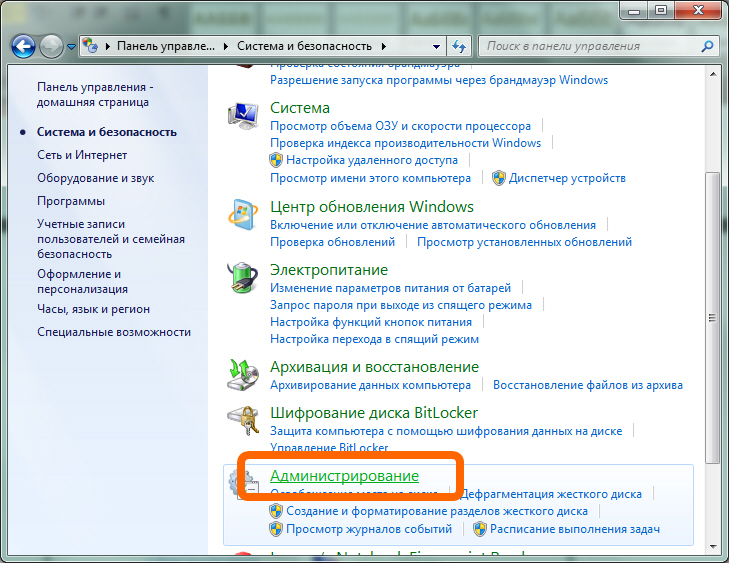Screen dimensions: 729x563
Task: Expand the chevron before Панель управле...
Action: click(108, 46)
